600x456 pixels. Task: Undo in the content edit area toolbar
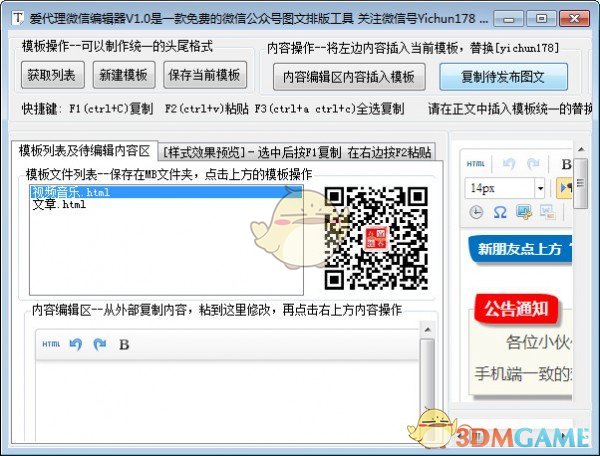[x=75, y=344]
